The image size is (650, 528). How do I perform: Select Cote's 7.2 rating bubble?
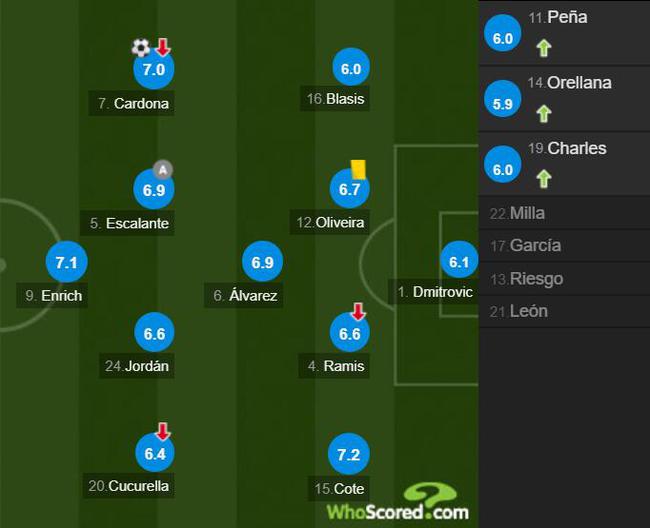[x=349, y=454]
